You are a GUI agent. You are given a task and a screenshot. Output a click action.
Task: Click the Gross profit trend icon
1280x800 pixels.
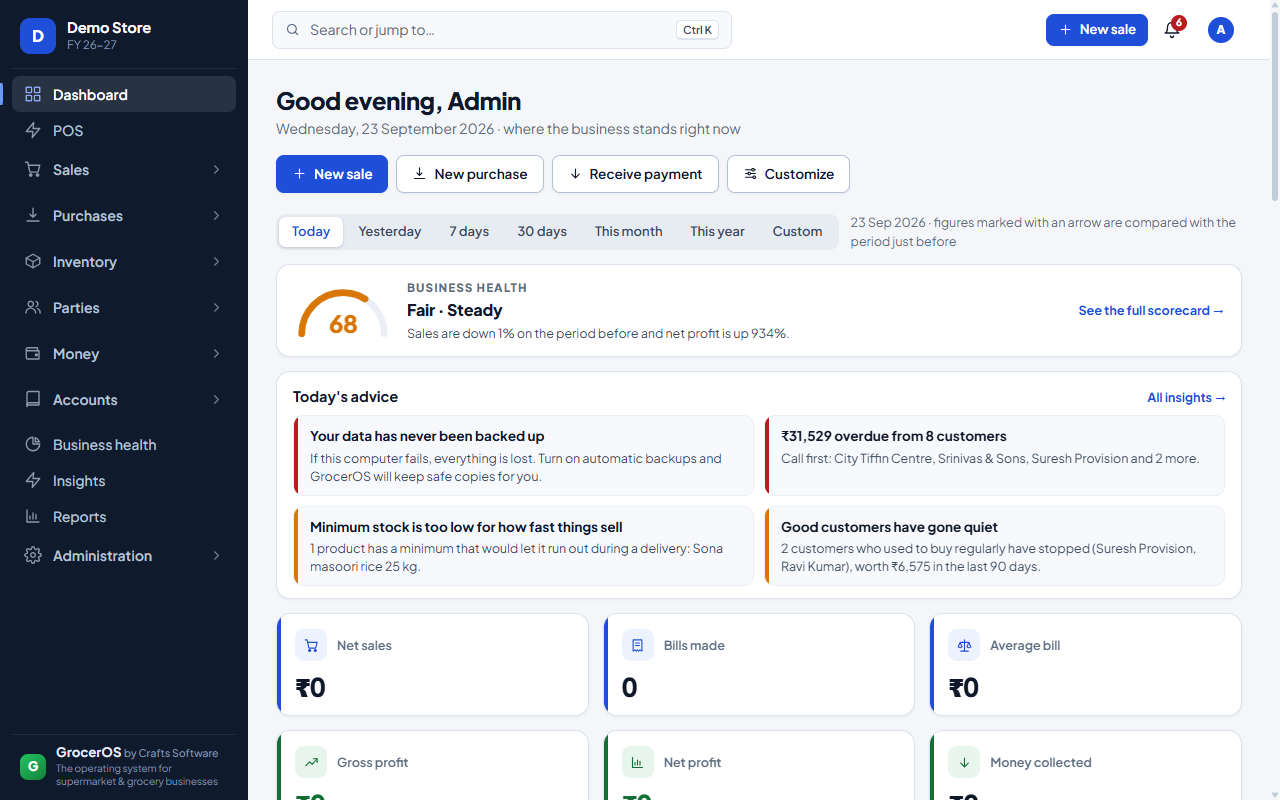tap(311, 762)
